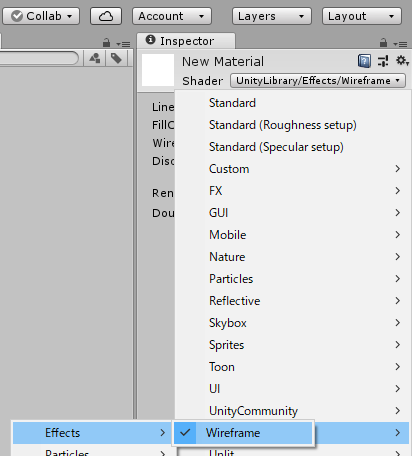Expand the Nature shader submenu
412x456 pixels.
tap(292, 257)
